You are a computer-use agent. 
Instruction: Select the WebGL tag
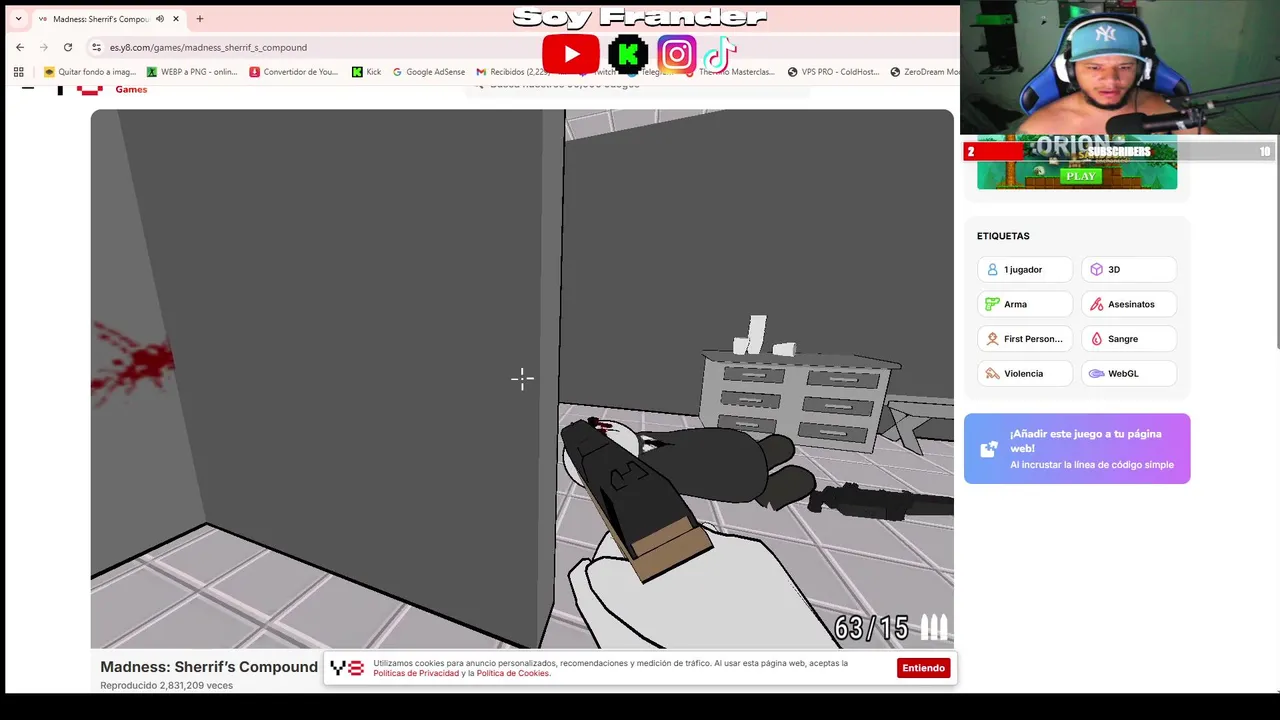1129,374
